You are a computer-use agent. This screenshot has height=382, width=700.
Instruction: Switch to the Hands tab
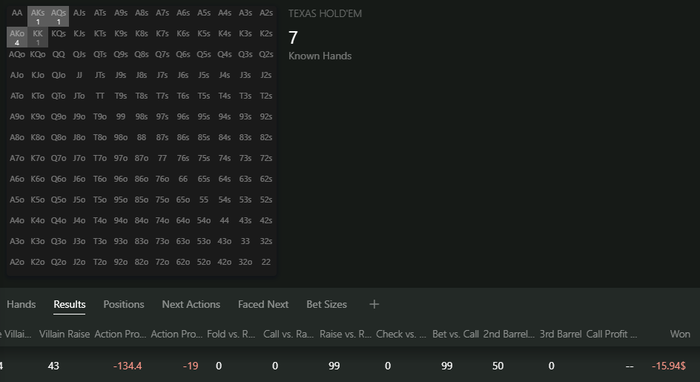click(x=21, y=304)
